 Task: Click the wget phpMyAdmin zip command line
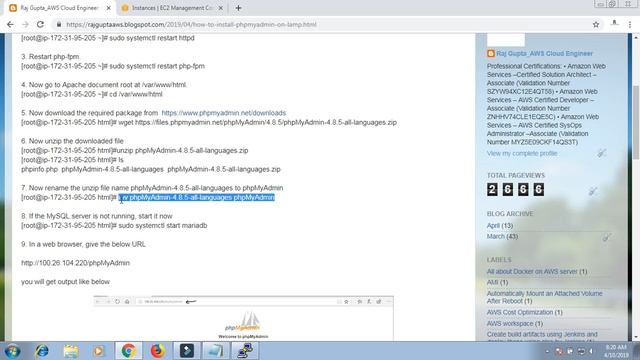(x=209, y=122)
